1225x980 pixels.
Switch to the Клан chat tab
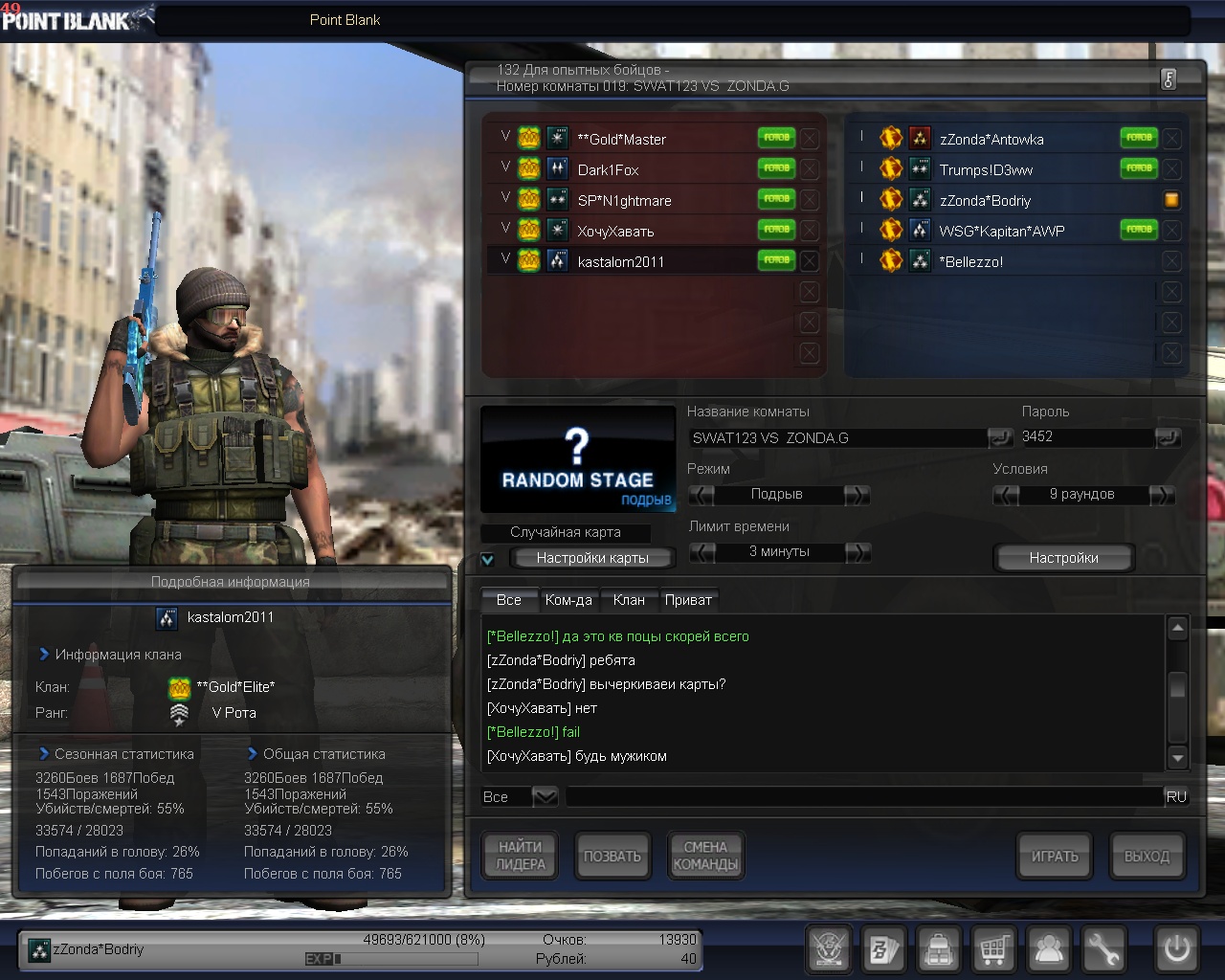(x=629, y=600)
